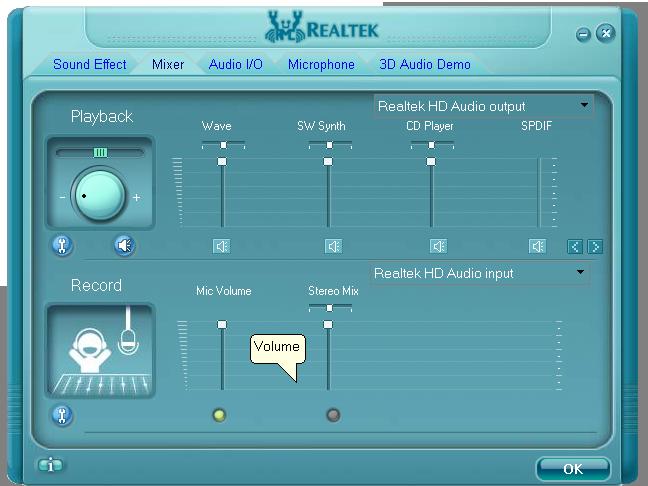This screenshot has width=648, height=486.
Task: Mute the Wave channel
Action: click(x=222, y=246)
